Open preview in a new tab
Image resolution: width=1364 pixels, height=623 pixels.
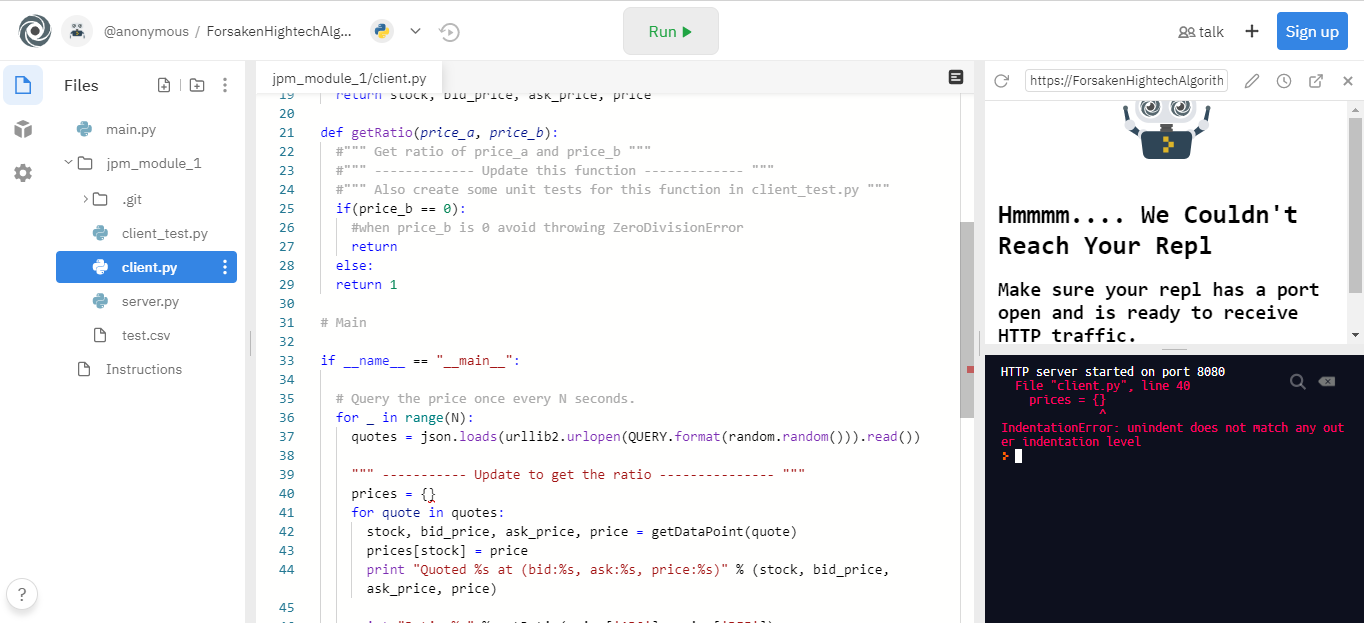pos(1316,81)
